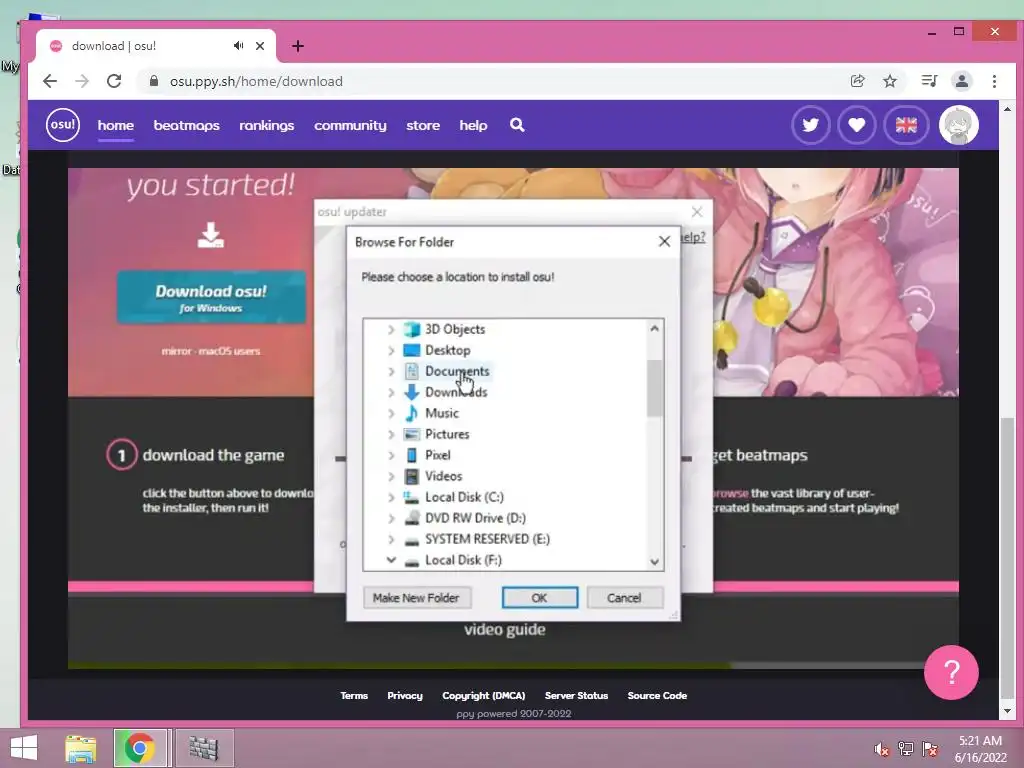Open the Source Code footer link

pyautogui.click(x=657, y=696)
